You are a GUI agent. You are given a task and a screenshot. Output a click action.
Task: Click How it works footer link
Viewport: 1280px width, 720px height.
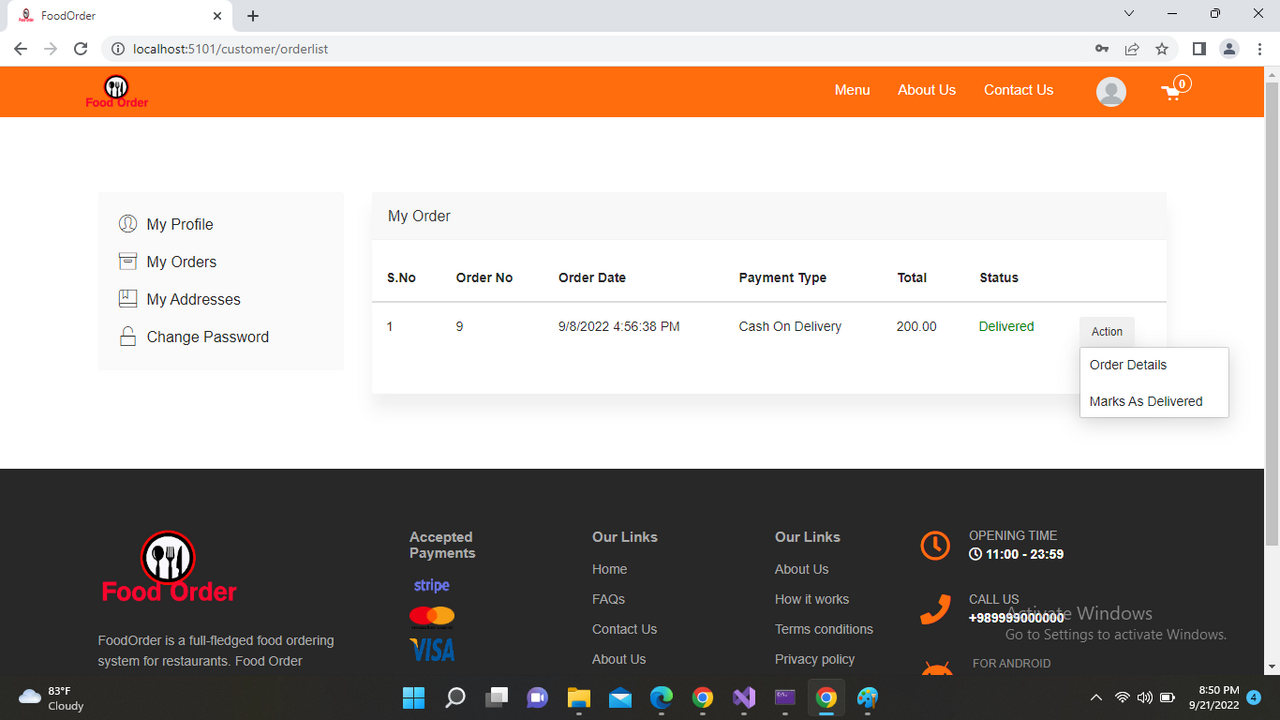812,599
